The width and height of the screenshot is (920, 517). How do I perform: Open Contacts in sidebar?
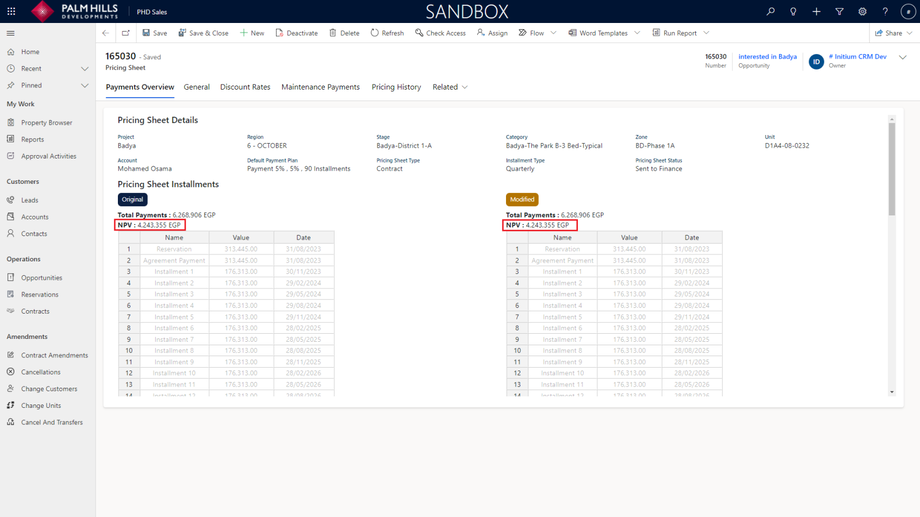tap(33, 234)
